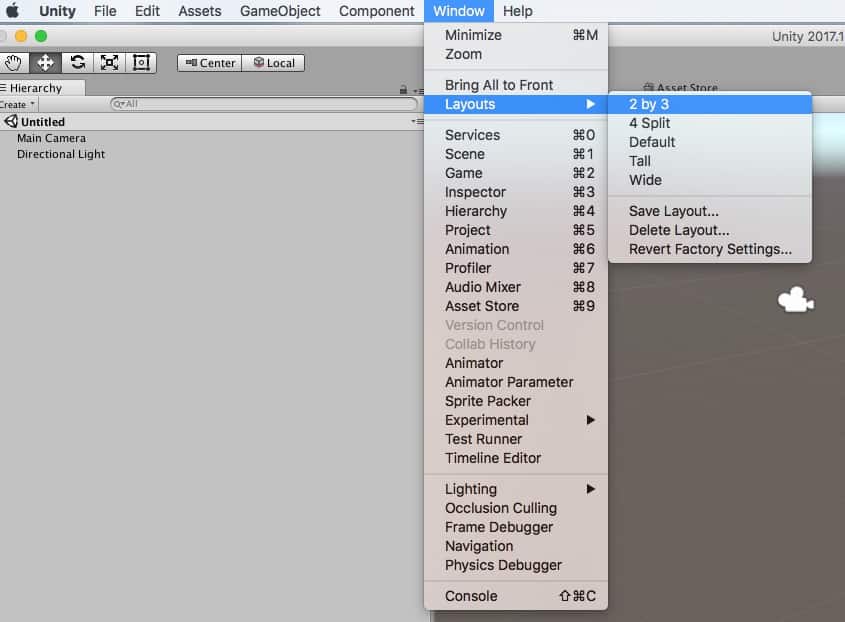Select Directional Light in Hierarchy

pos(61,154)
